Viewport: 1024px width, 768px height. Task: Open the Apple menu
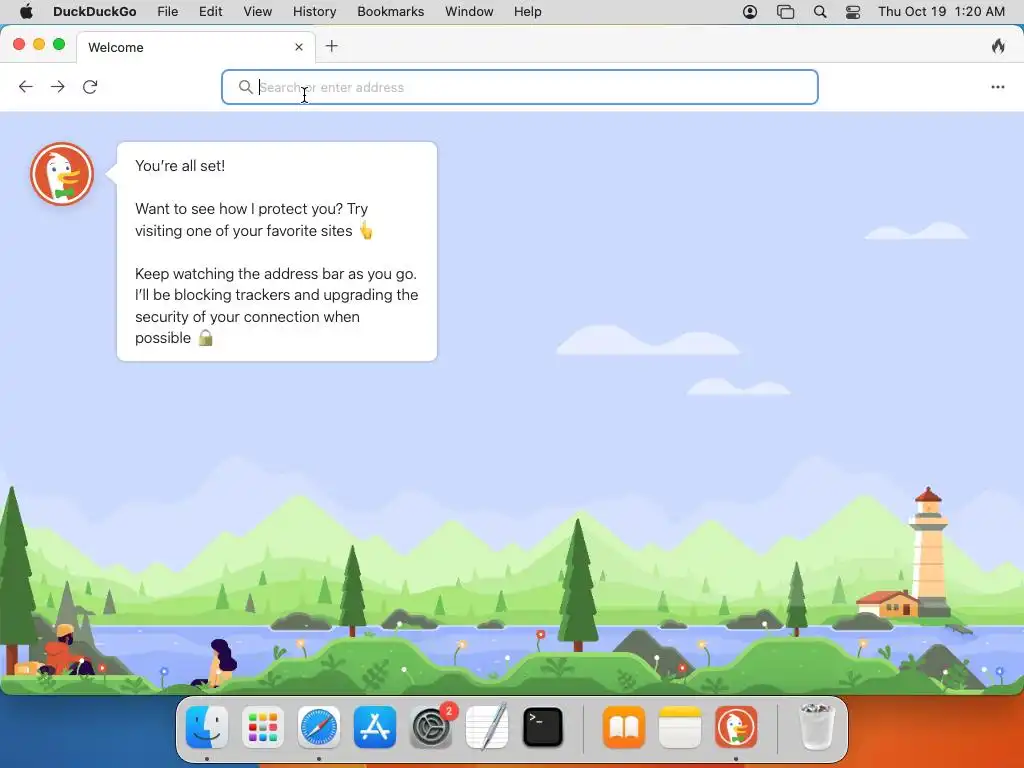pyautogui.click(x=26, y=12)
